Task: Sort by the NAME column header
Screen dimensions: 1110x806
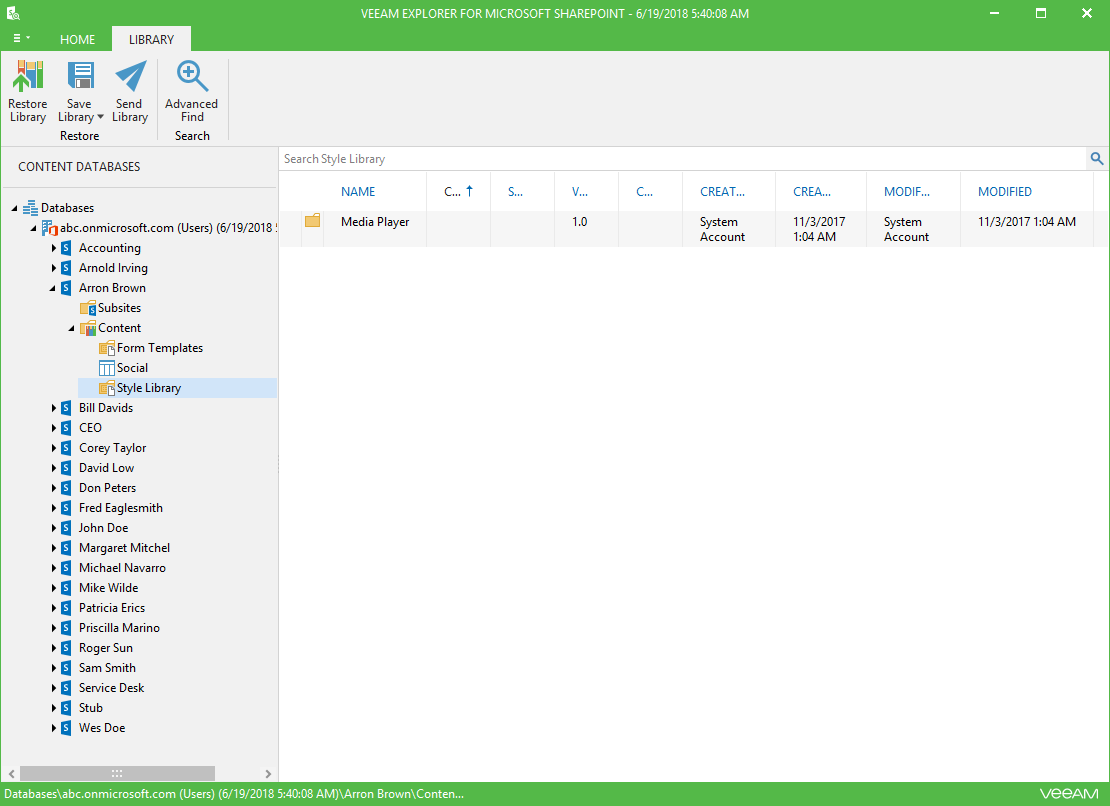Action: click(x=358, y=192)
